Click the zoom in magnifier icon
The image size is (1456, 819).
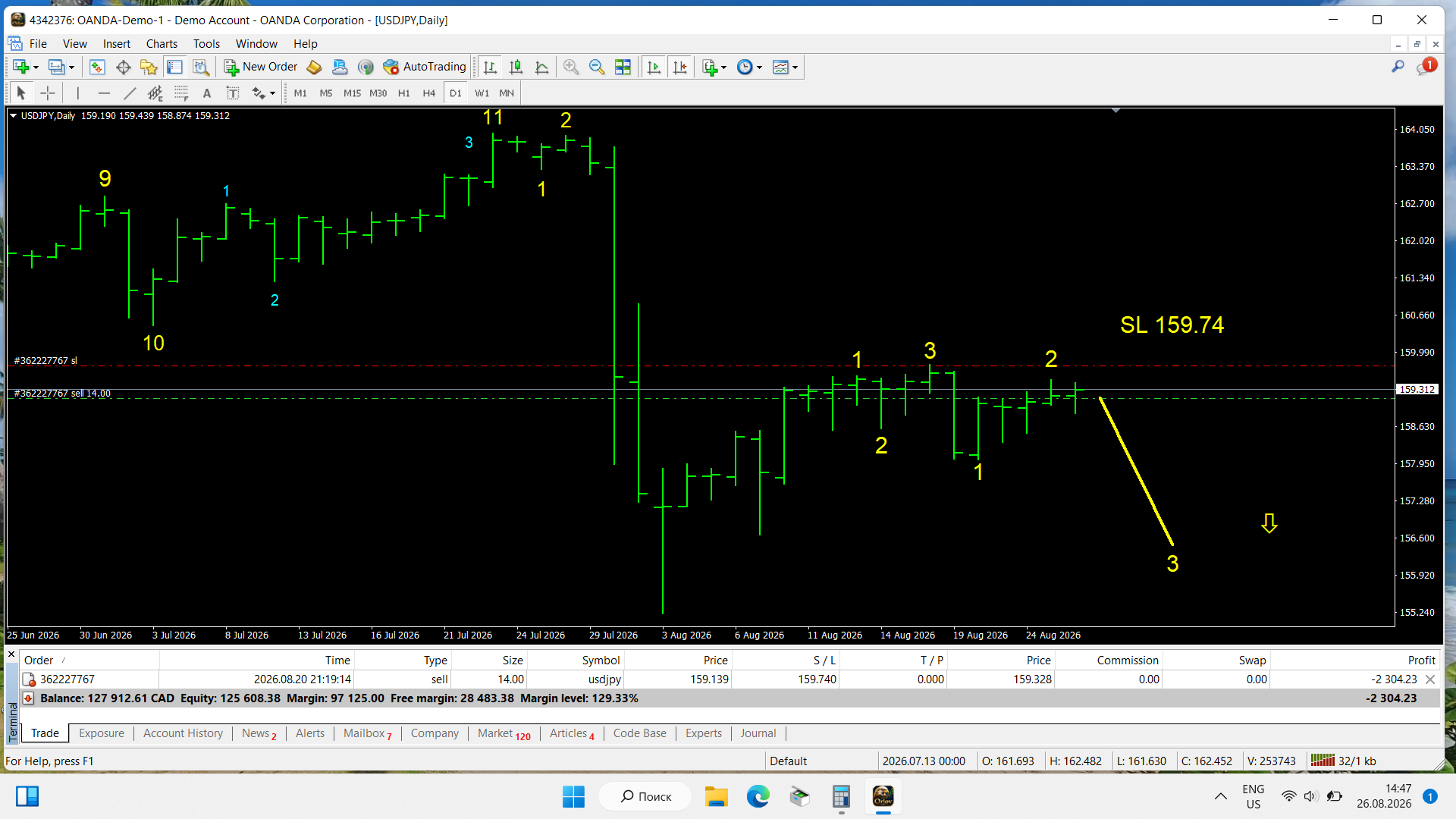[x=571, y=67]
